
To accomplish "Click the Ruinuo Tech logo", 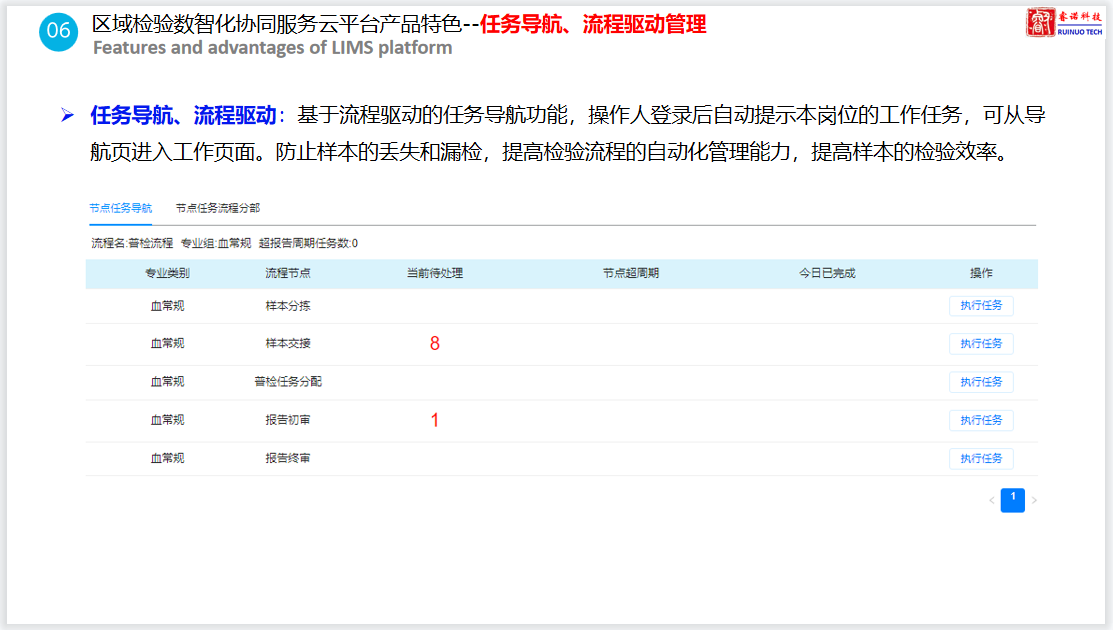I will (x=1065, y=22).
